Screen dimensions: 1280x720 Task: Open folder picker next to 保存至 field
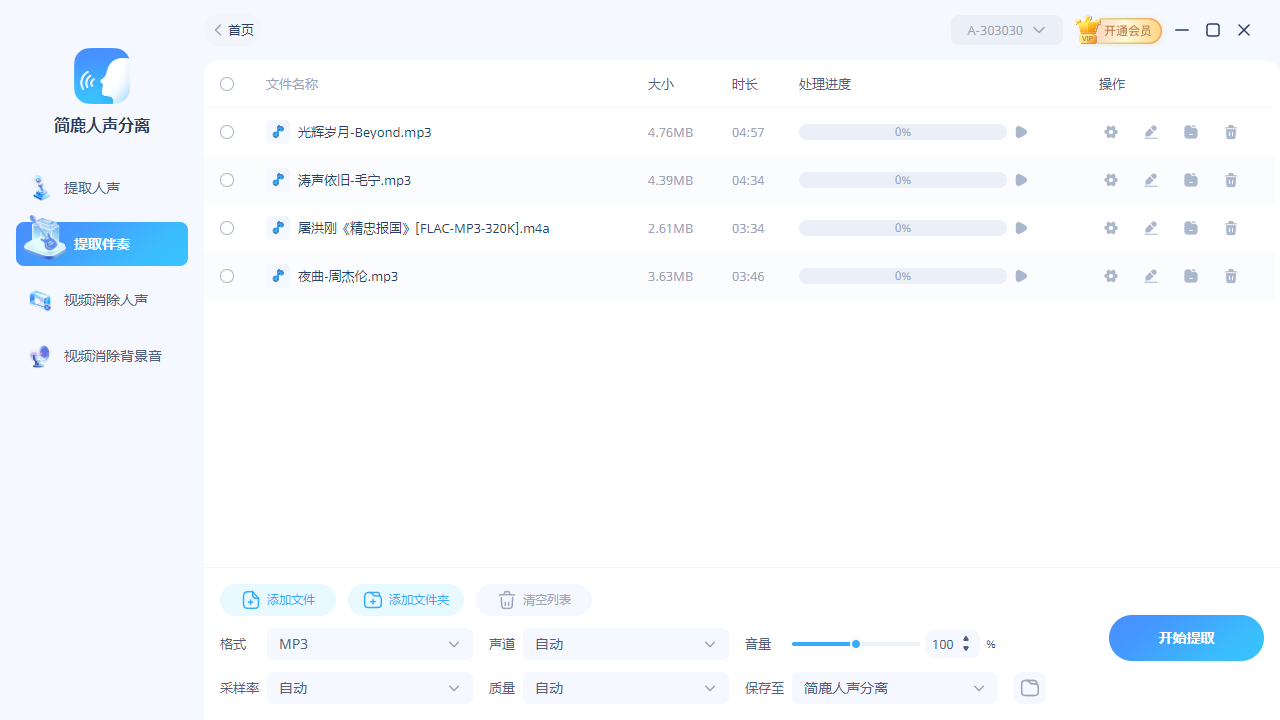tap(1029, 688)
